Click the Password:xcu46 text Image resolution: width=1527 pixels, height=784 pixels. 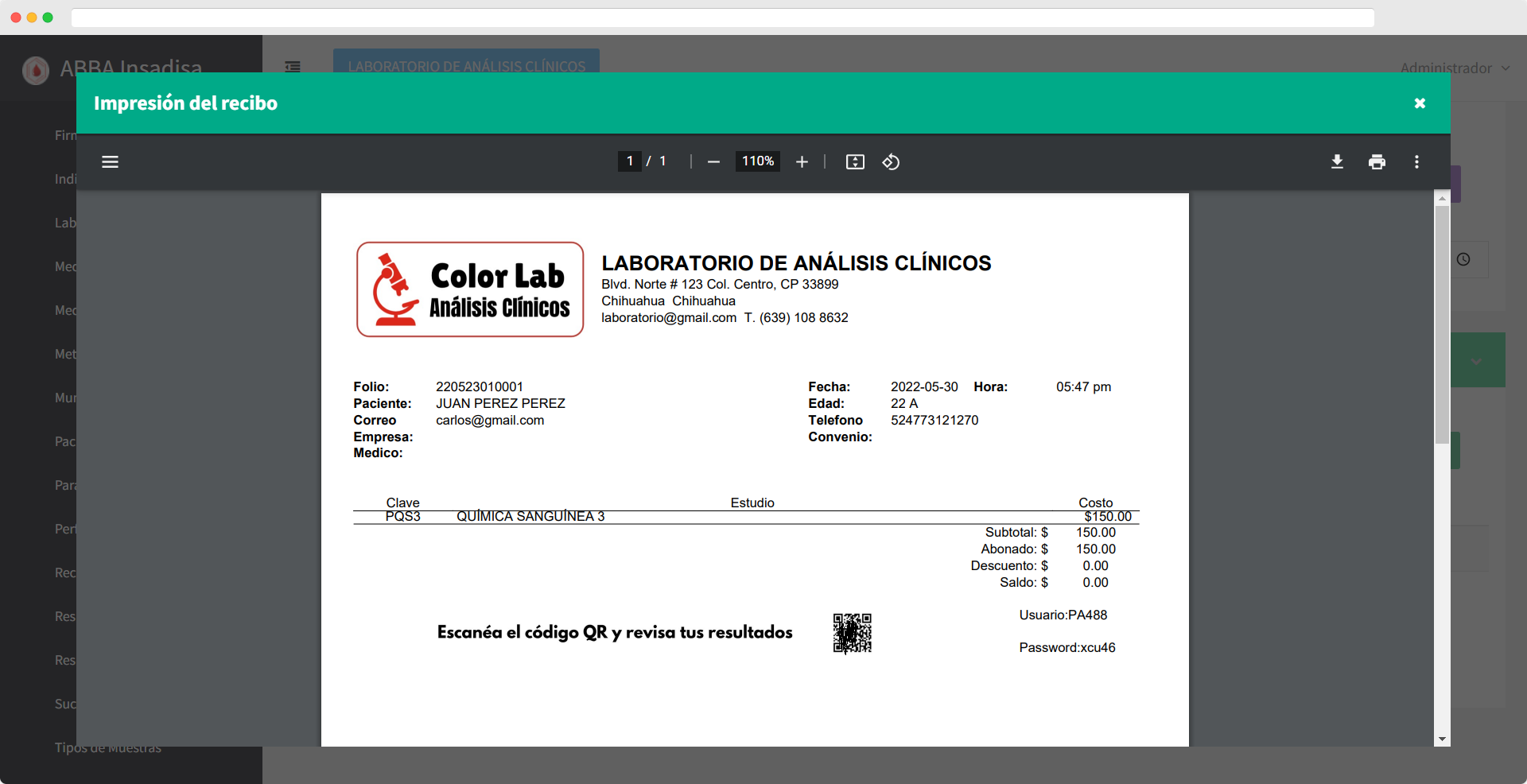click(x=1067, y=648)
